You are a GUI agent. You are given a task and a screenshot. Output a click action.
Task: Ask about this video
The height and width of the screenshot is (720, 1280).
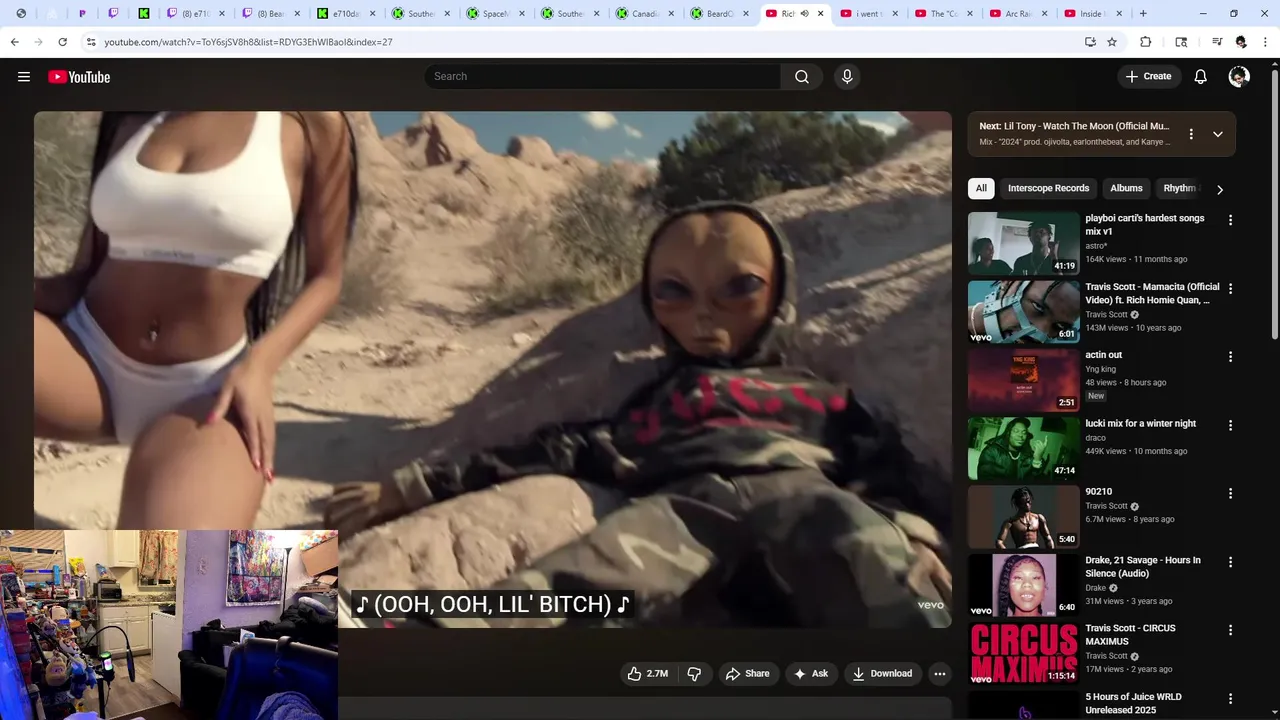(811, 674)
